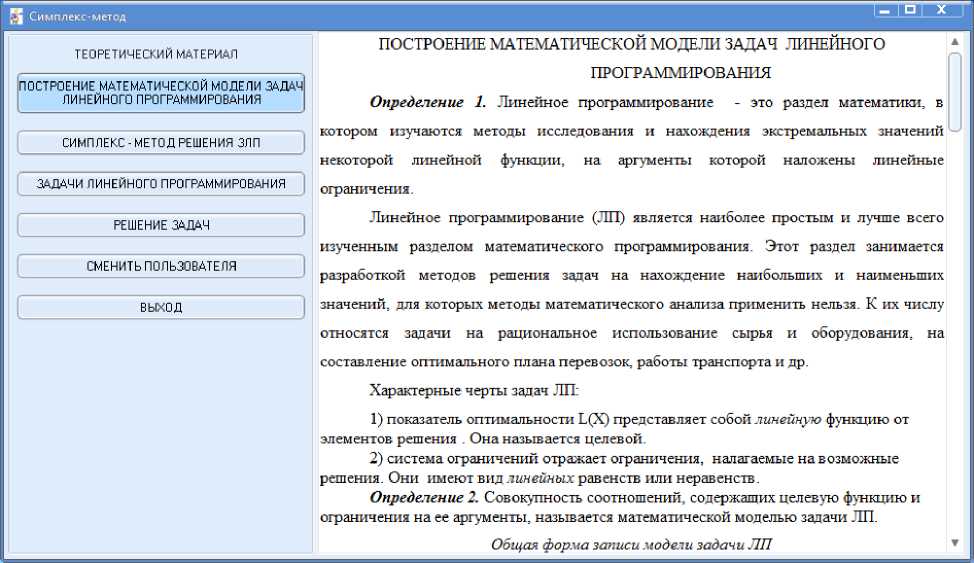Viewport: 974px width, 563px height.
Task: Click the 'Определение 1.' text
Action: coord(428,103)
